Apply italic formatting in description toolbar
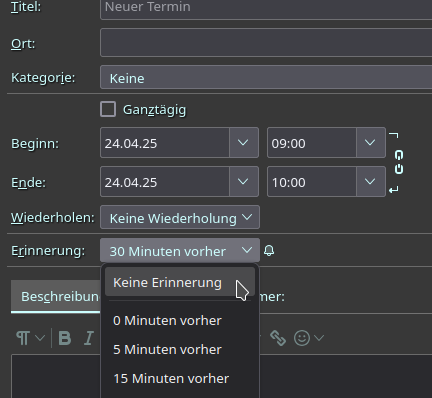 coord(89,338)
